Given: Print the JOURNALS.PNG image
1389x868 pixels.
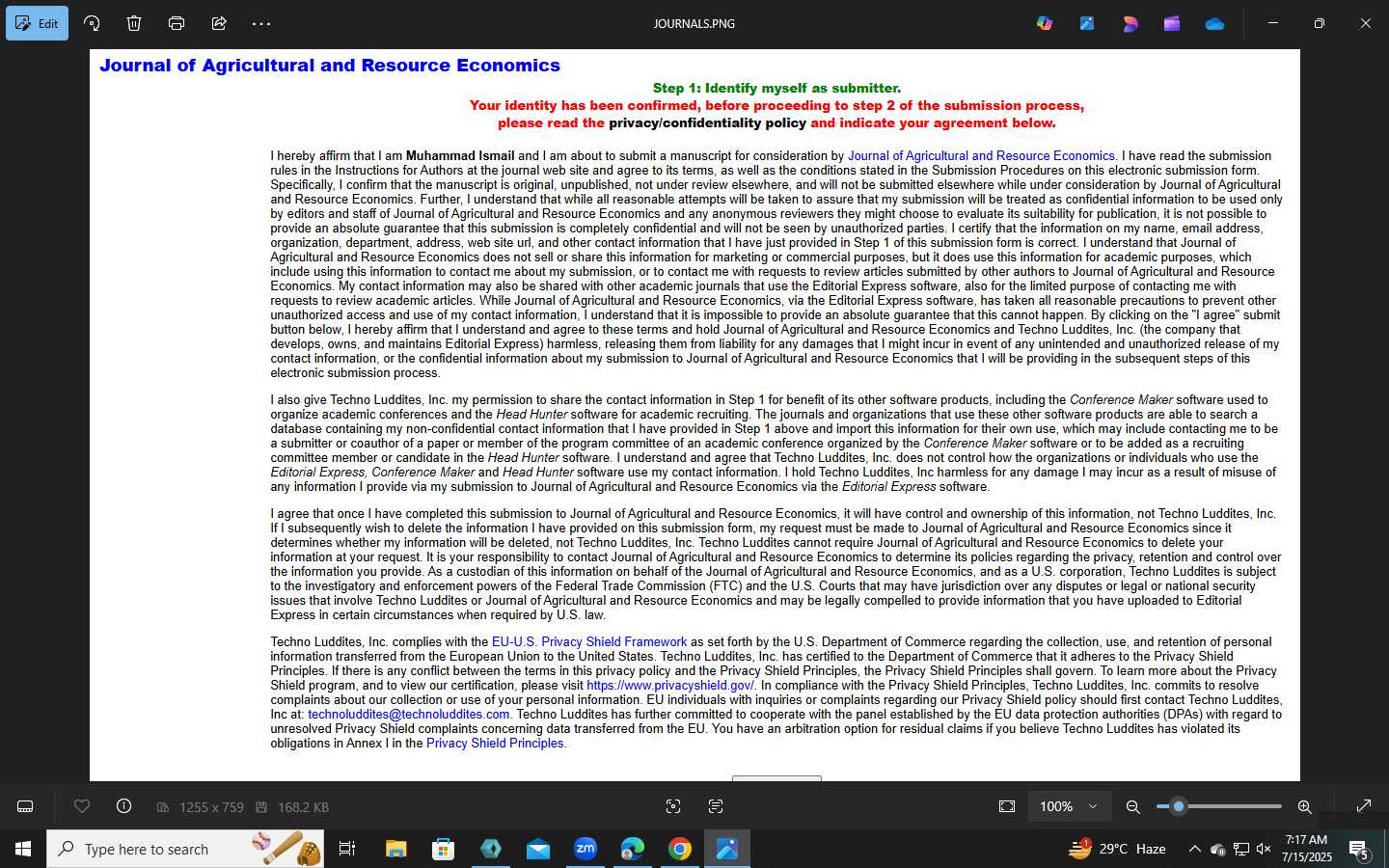Looking at the screenshot, I should coord(177,23).
